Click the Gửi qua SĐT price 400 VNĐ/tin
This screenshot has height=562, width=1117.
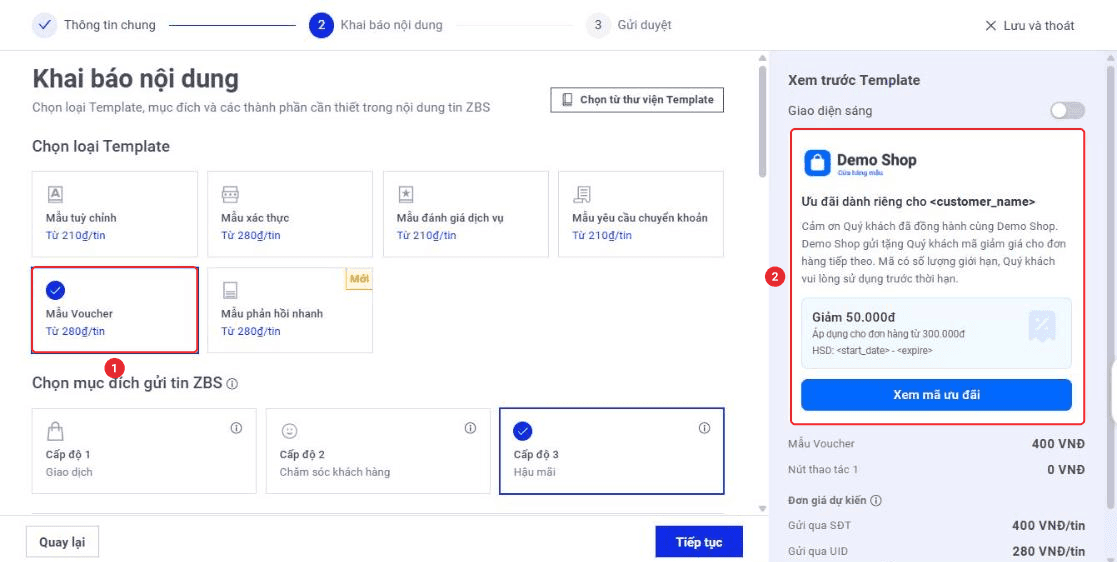coord(1049,526)
